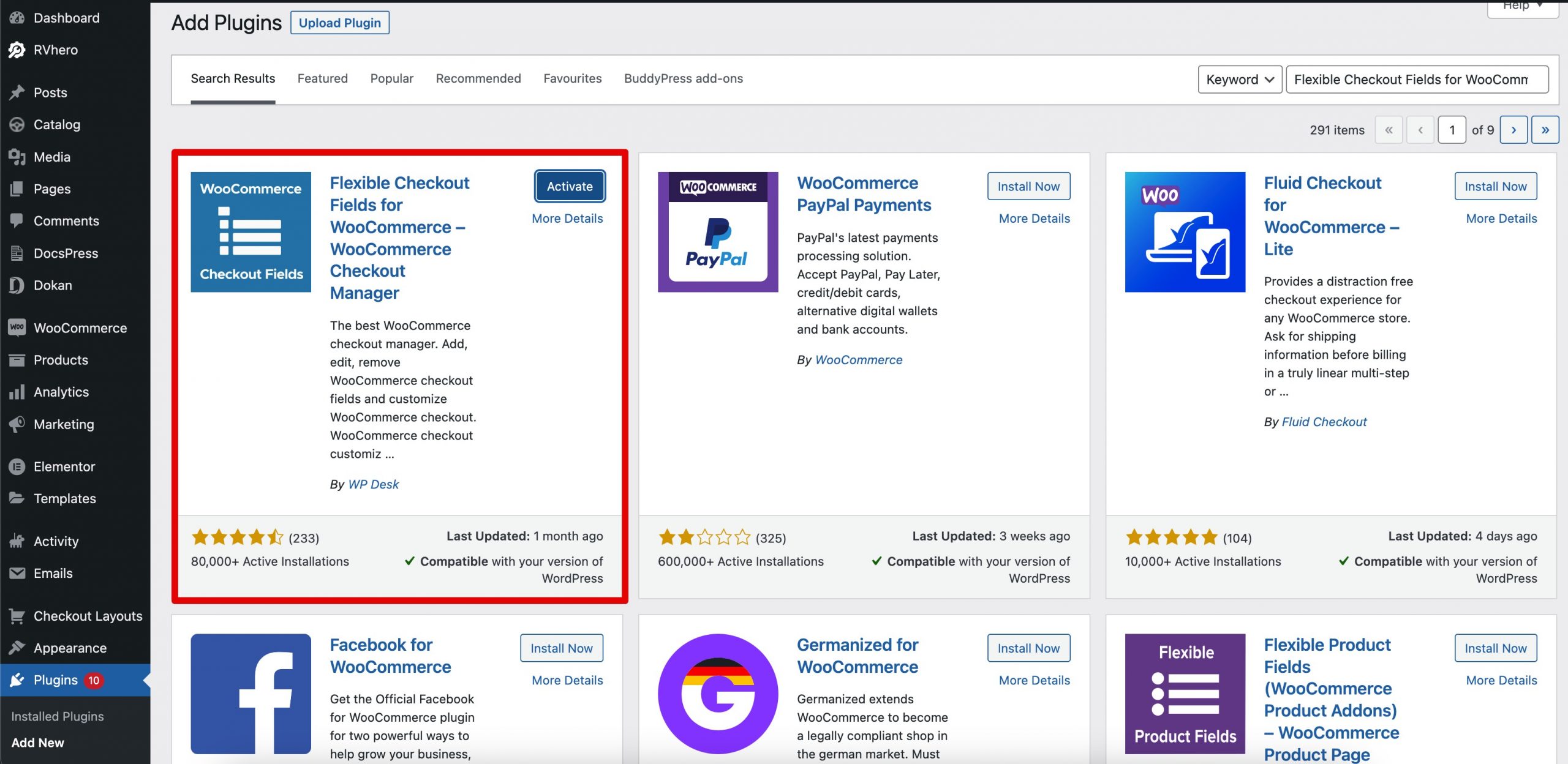Screen dimensions: 1568x764
Task: Open Germanized for WooCommerce title link
Action: (858, 655)
